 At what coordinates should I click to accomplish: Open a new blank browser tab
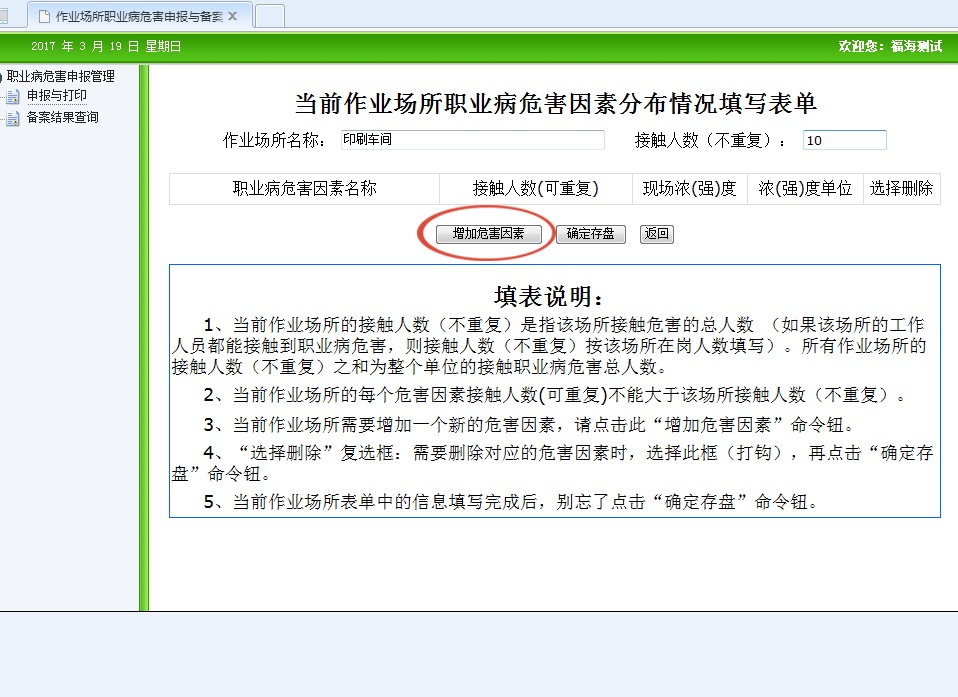(270, 16)
